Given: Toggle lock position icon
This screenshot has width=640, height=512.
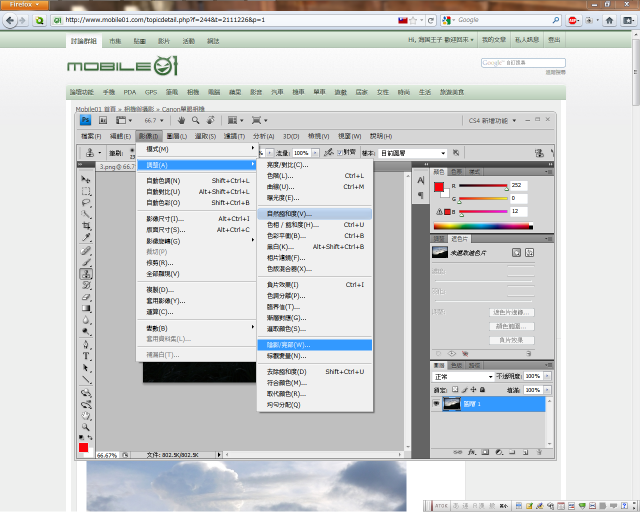Looking at the screenshot, I should point(473,390).
